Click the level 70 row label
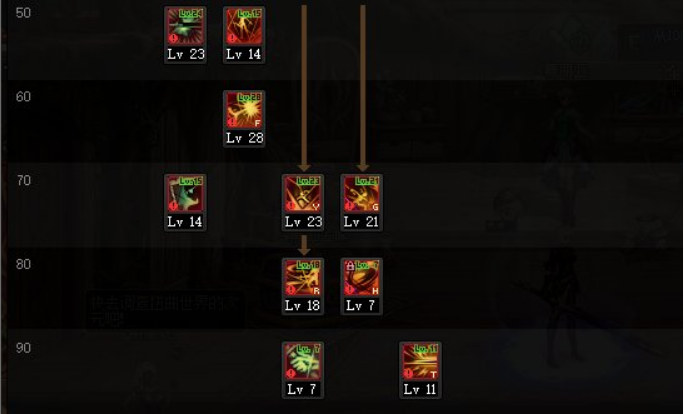 click(23, 181)
